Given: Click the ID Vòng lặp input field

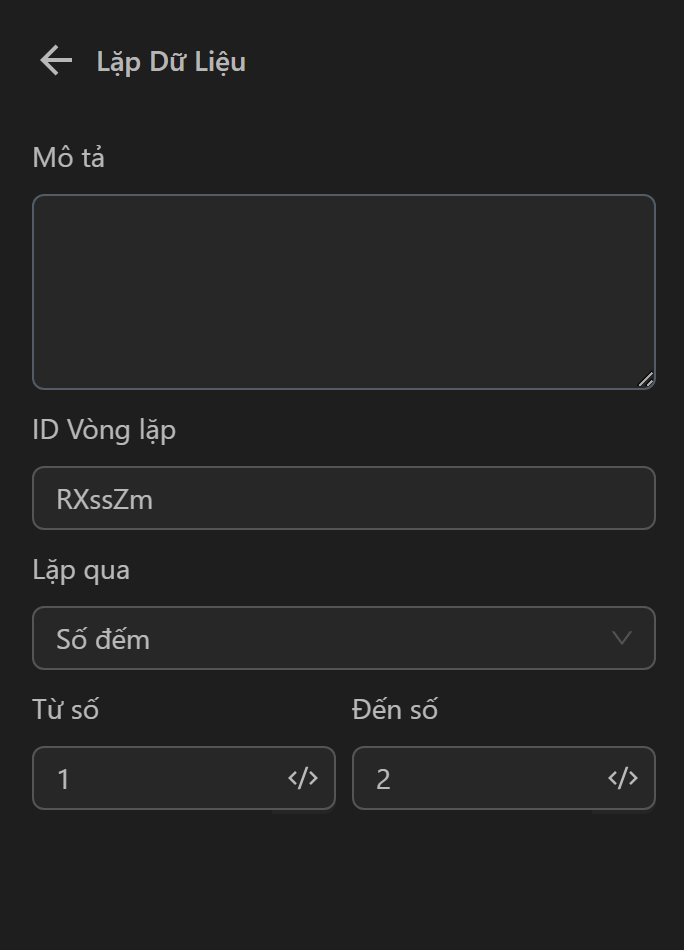Looking at the screenshot, I should tap(343, 498).
